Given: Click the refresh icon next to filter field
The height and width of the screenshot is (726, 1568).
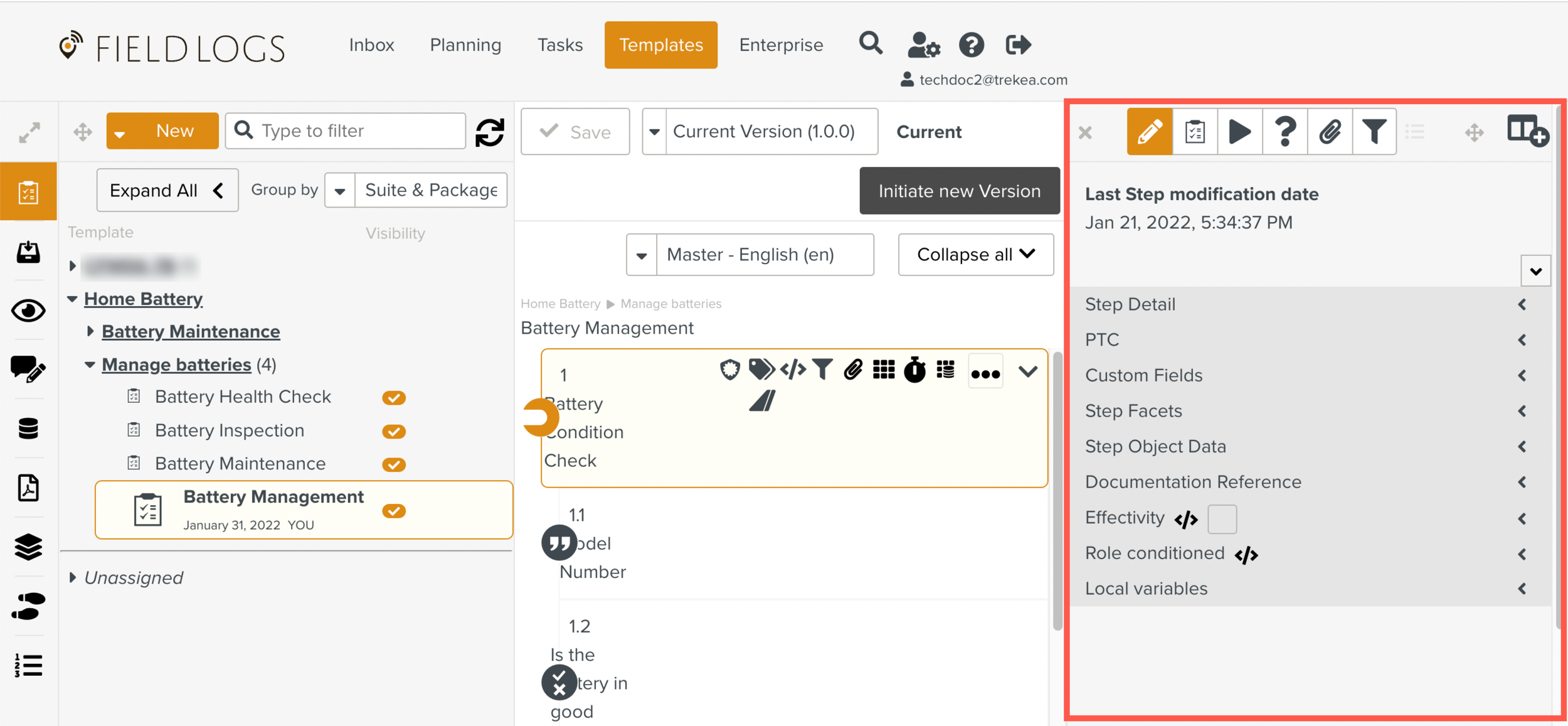Looking at the screenshot, I should [490, 132].
